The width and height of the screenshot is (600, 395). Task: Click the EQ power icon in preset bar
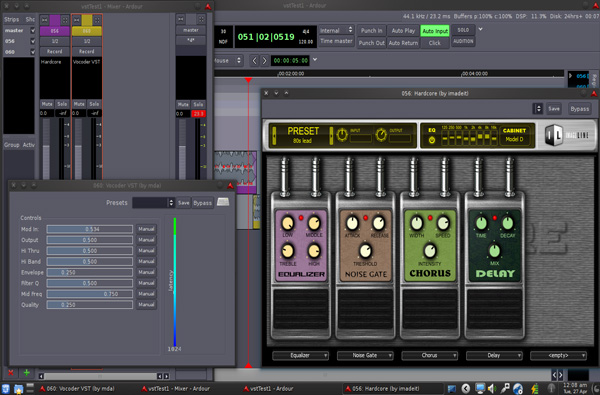click(x=432, y=140)
